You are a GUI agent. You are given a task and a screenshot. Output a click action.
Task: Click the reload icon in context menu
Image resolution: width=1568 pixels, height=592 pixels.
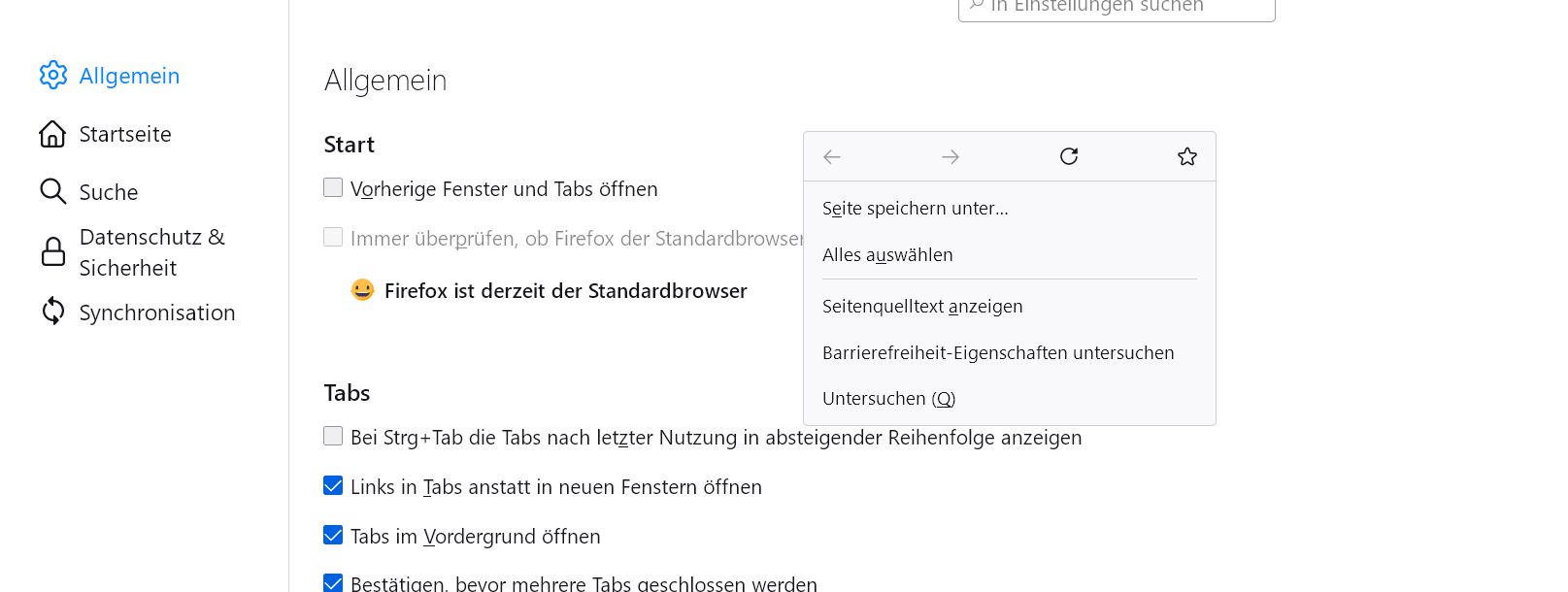pyautogui.click(x=1069, y=157)
